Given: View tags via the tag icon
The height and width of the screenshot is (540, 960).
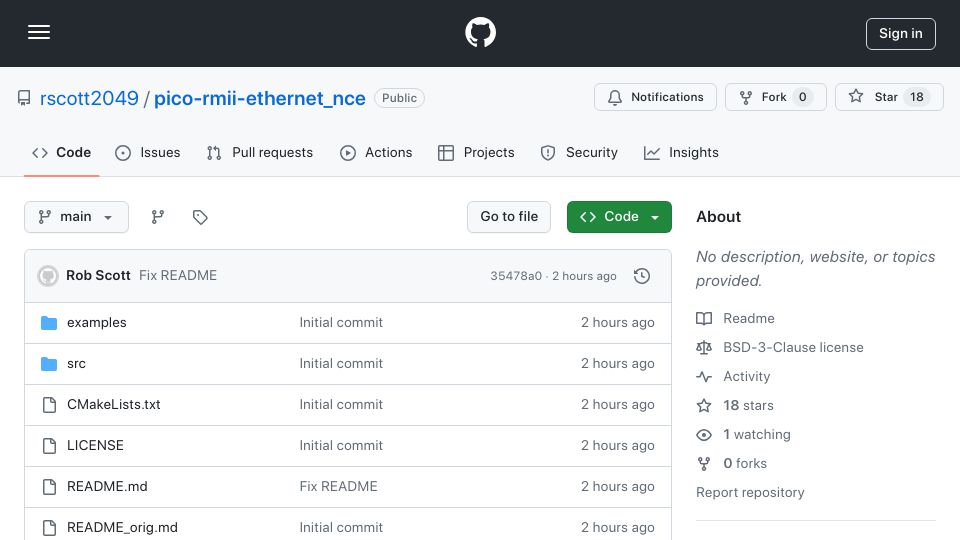Looking at the screenshot, I should coord(200,217).
